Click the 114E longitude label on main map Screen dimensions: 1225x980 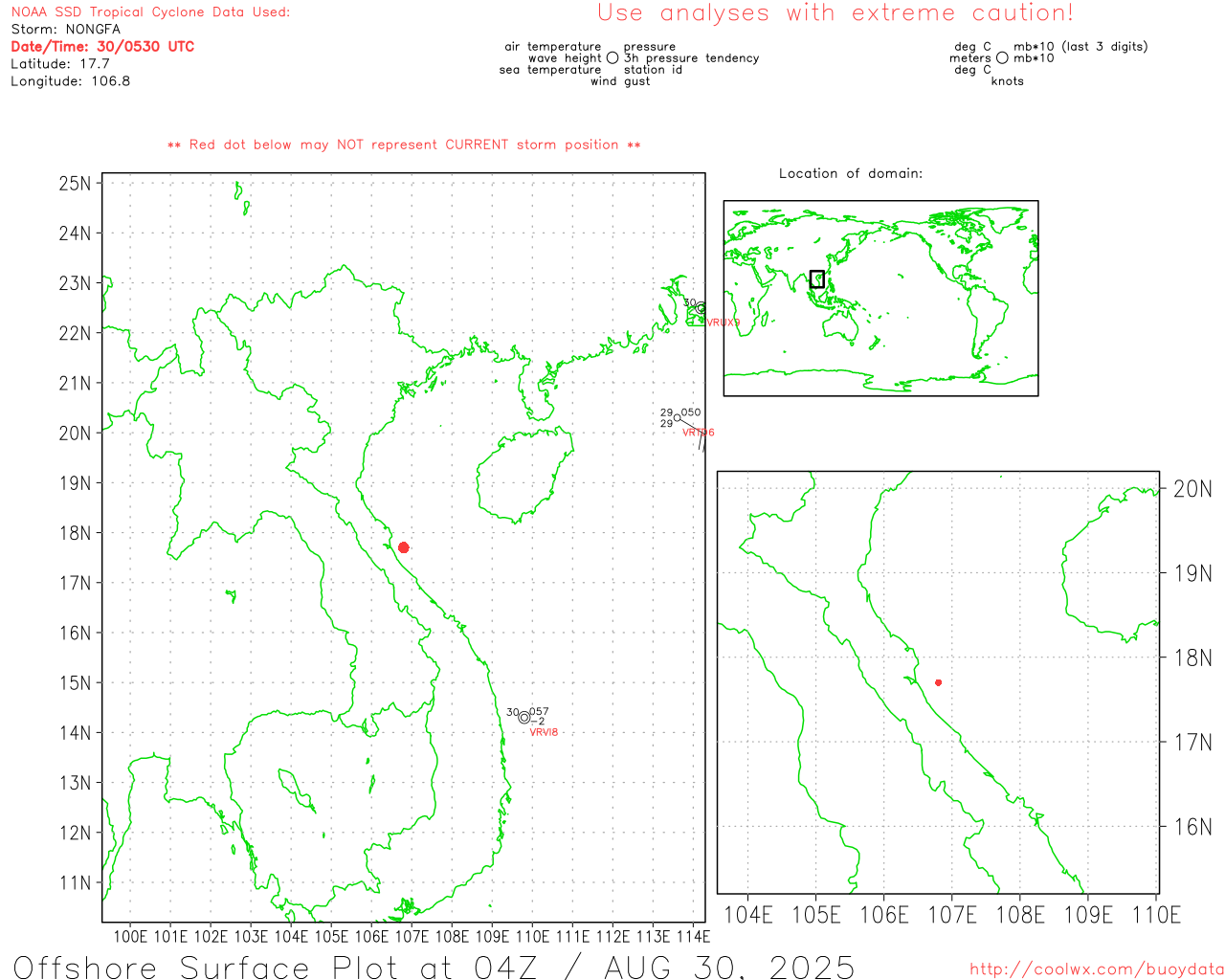tap(693, 937)
